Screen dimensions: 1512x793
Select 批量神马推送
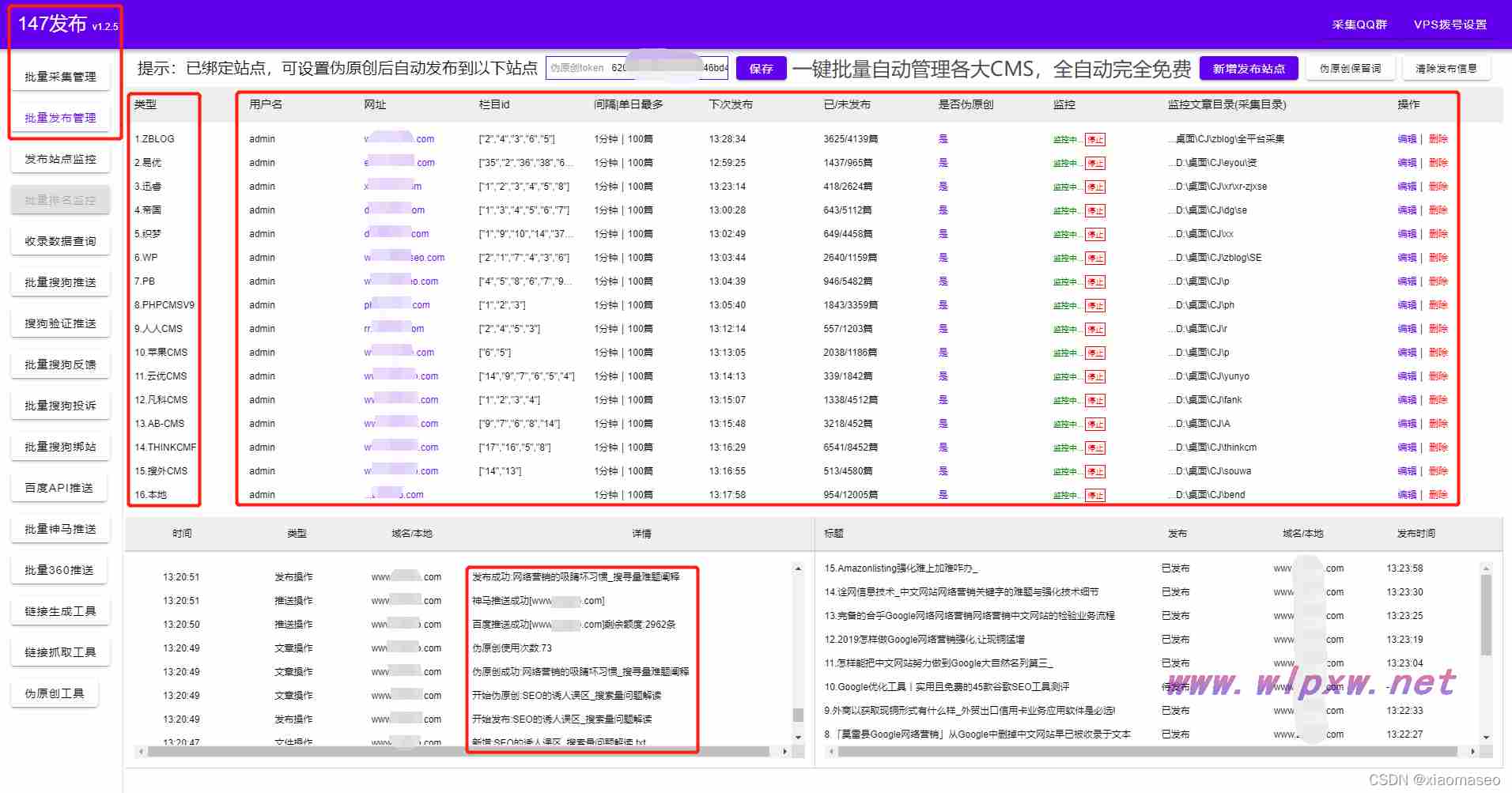[x=60, y=529]
